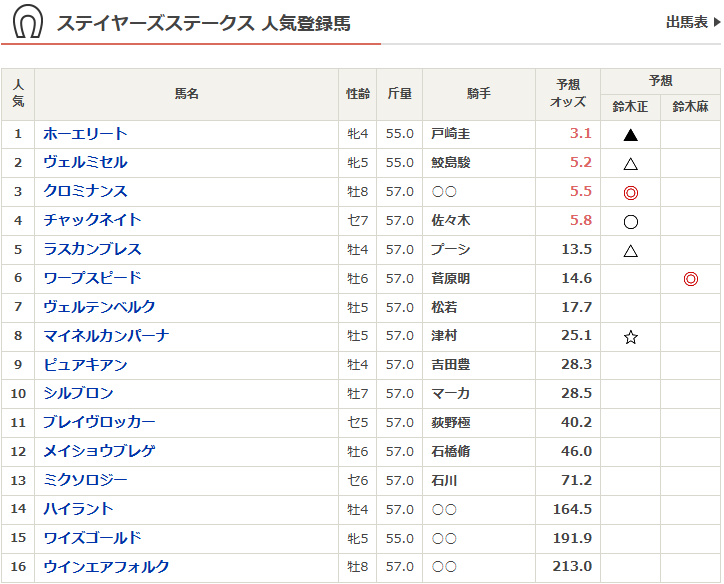
Task: Click the white triangle mark for ラスカンブレス
Action: click(630, 250)
